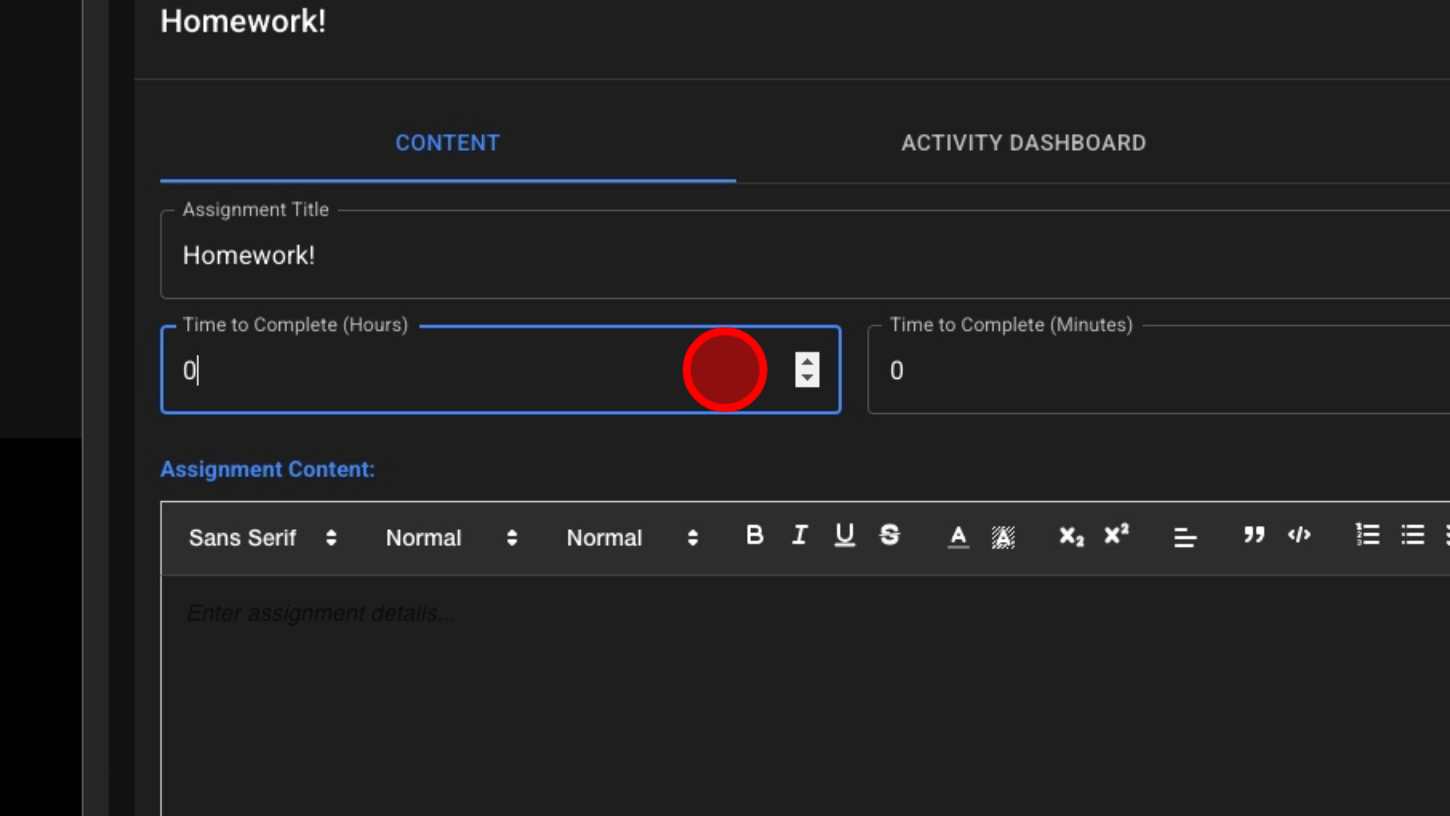The height and width of the screenshot is (816, 1450).
Task: Open the Normal dropdown adjacent to Sans Serif
Action: tap(451, 538)
